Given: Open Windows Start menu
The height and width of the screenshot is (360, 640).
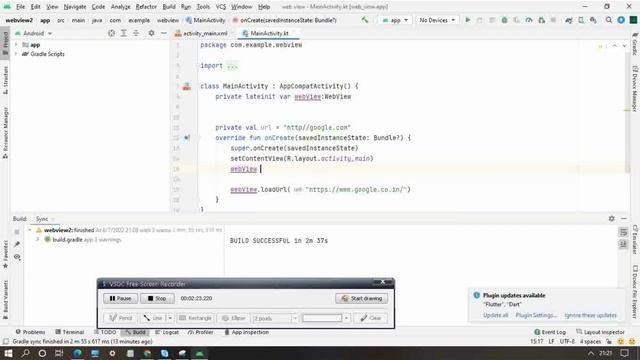Looking at the screenshot, I should click(x=8, y=353).
